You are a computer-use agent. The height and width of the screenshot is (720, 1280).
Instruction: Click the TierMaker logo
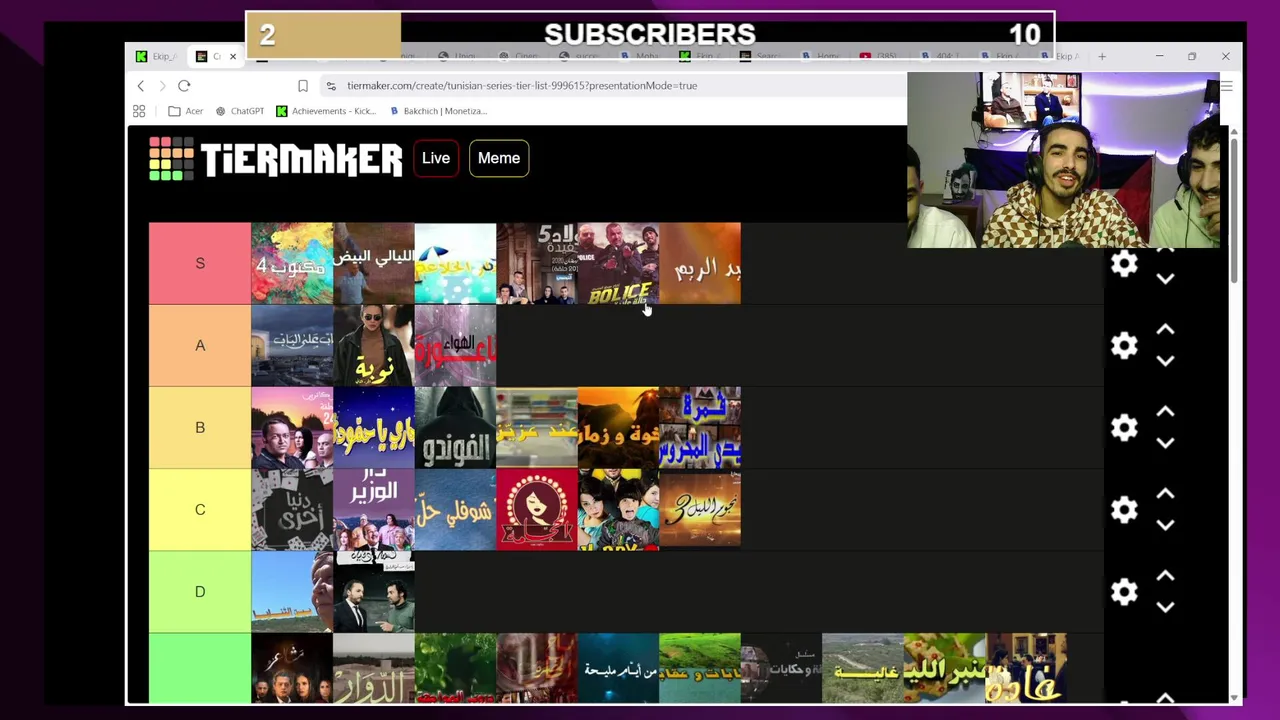click(x=276, y=159)
